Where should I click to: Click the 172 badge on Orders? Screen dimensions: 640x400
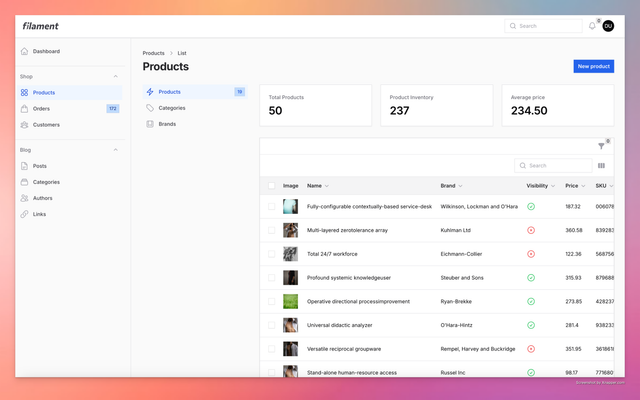click(113, 109)
